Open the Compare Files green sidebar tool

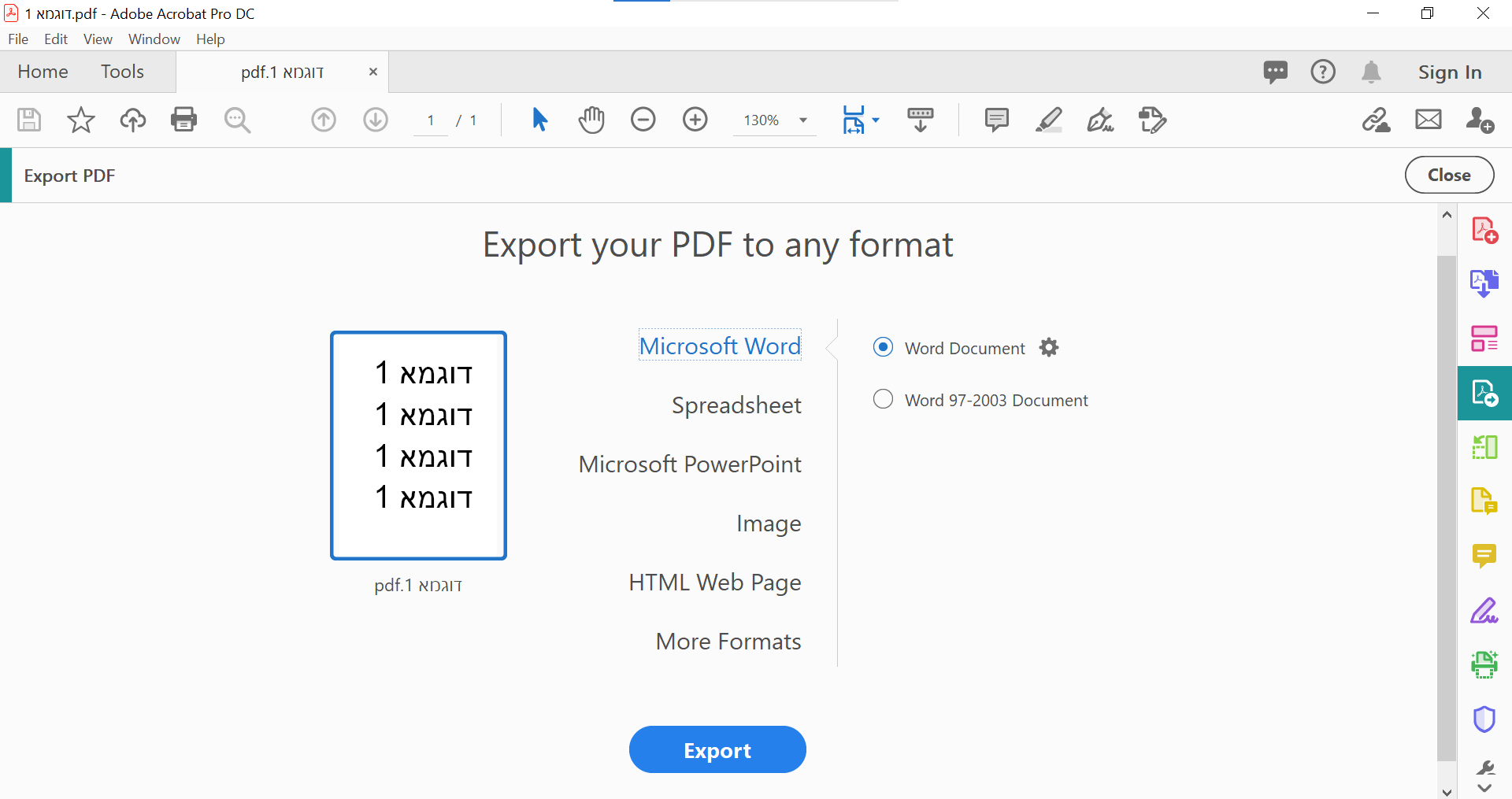pos(1484,447)
